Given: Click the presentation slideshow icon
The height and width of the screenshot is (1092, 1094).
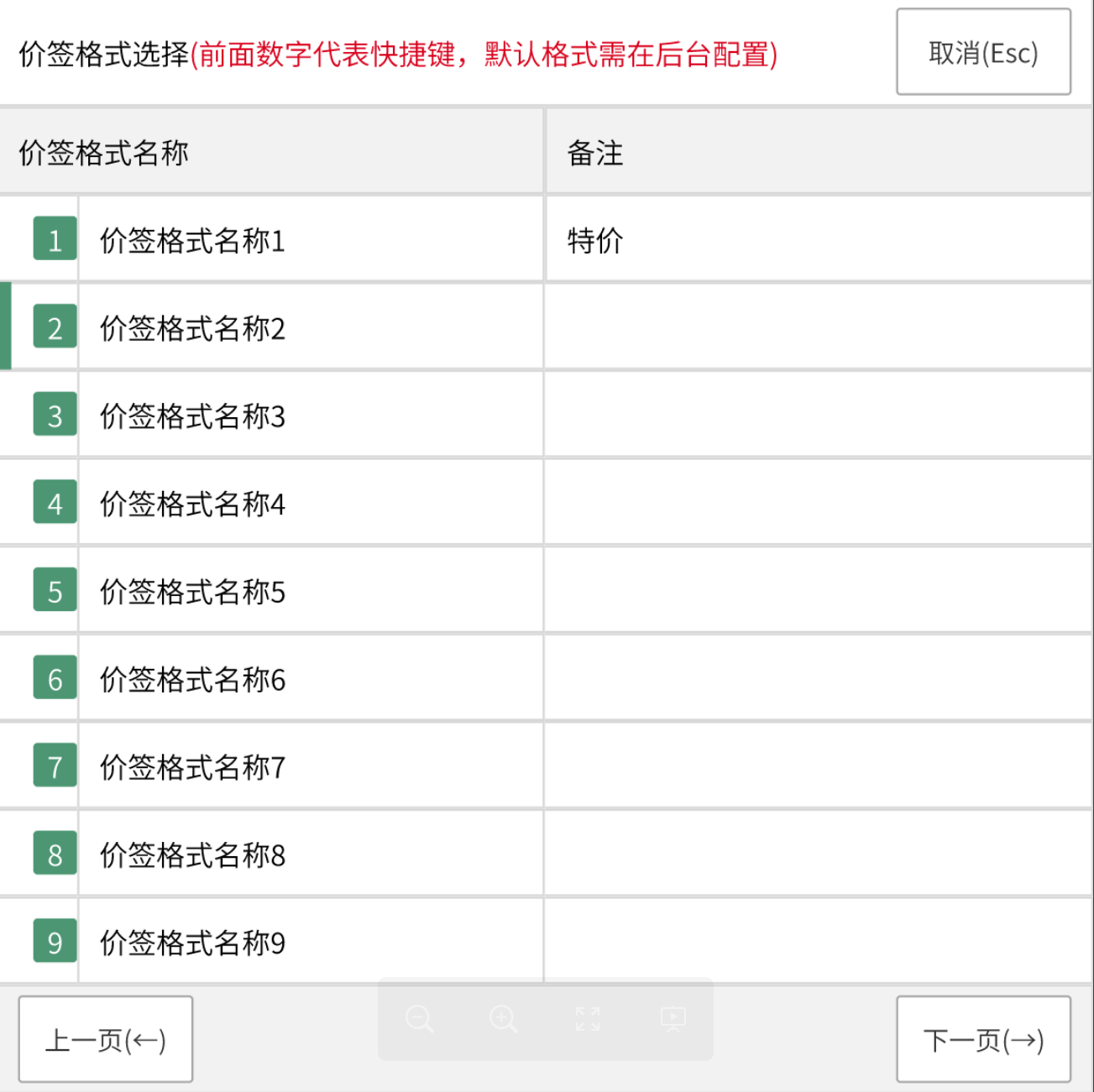Looking at the screenshot, I should pyautogui.click(x=673, y=1019).
